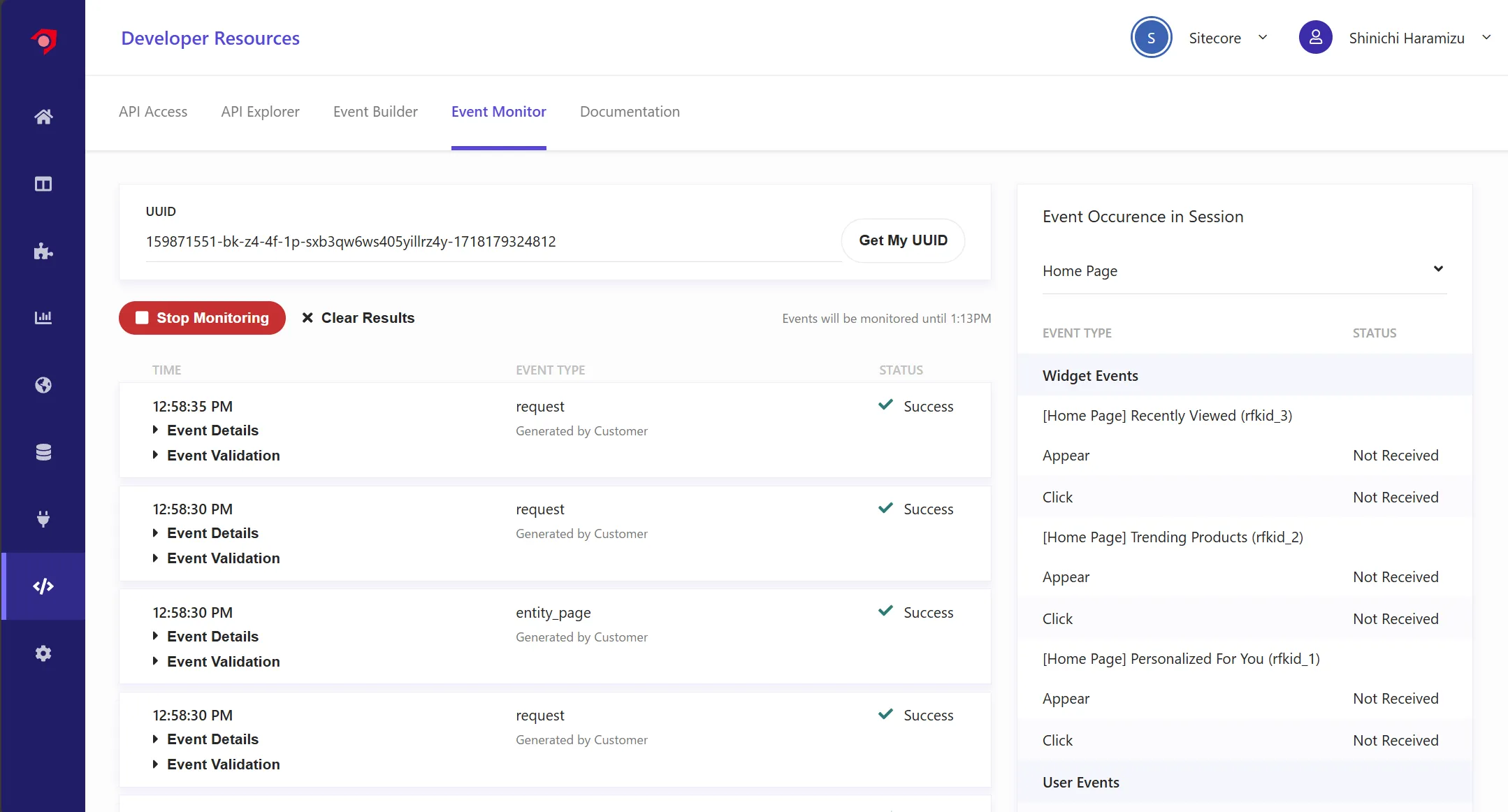Switch to the Documentation tab

coord(630,111)
